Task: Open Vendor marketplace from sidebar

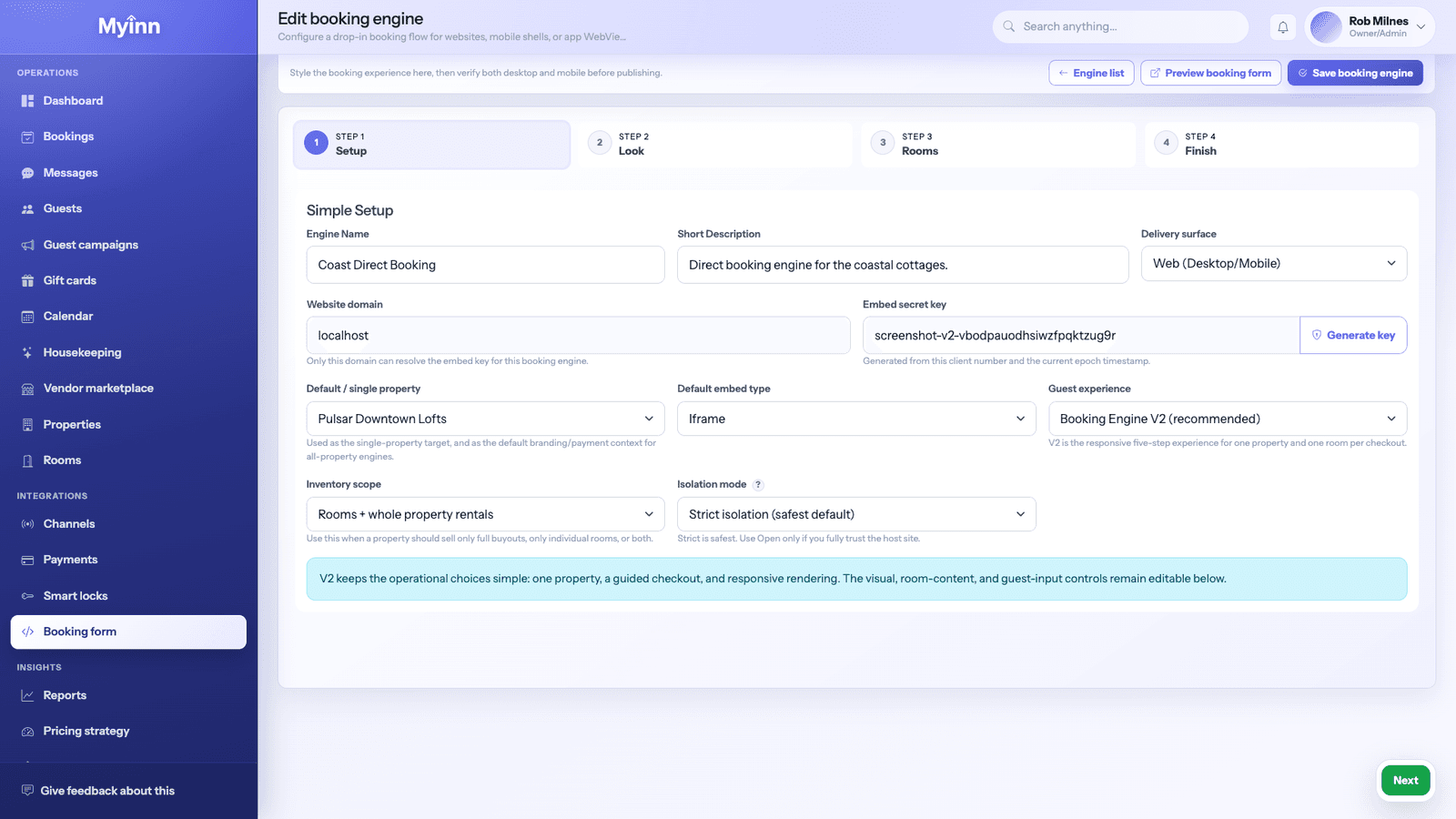Action: (x=128, y=389)
